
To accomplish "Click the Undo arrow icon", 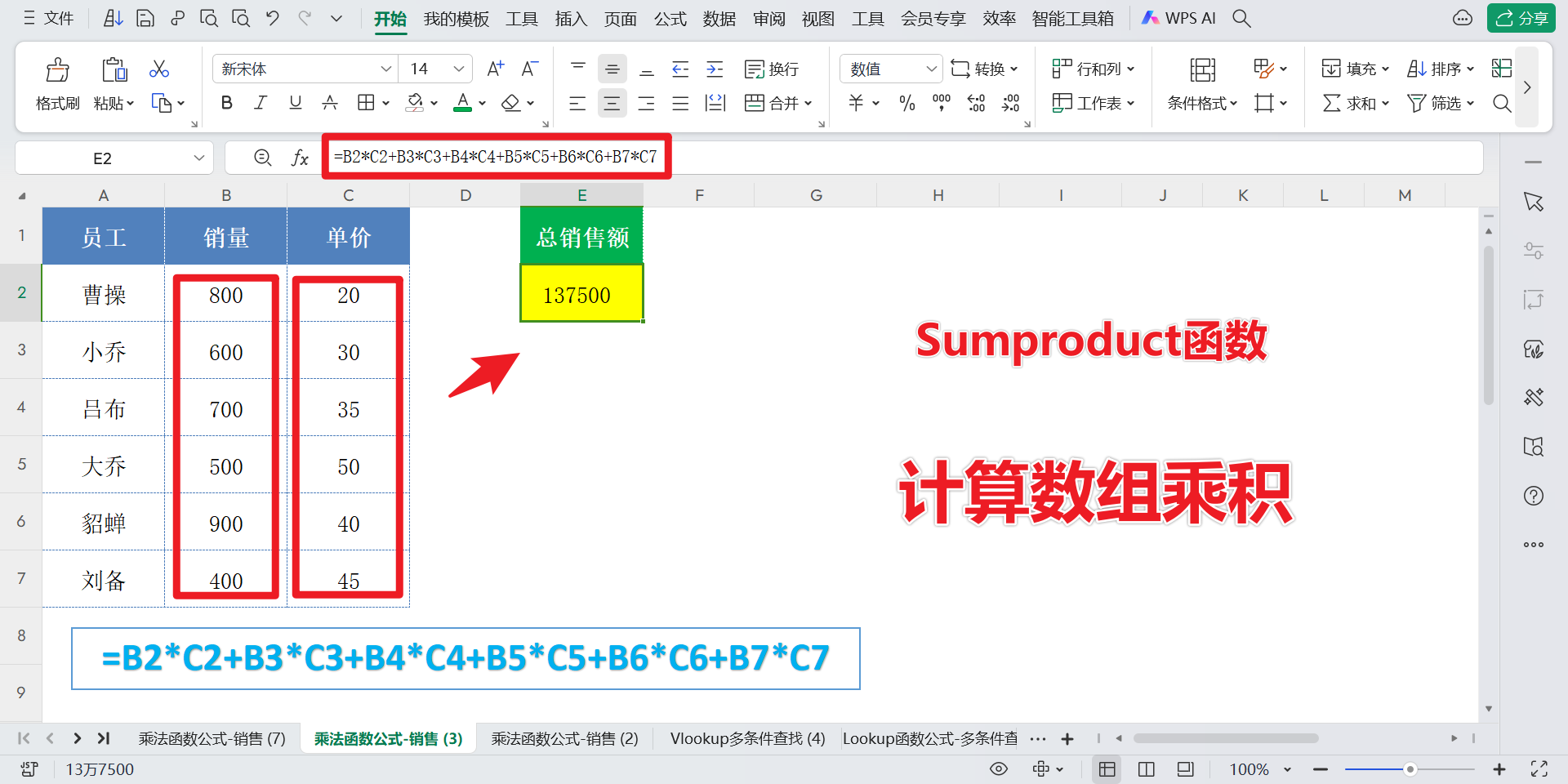I will pyautogui.click(x=273, y=18).
